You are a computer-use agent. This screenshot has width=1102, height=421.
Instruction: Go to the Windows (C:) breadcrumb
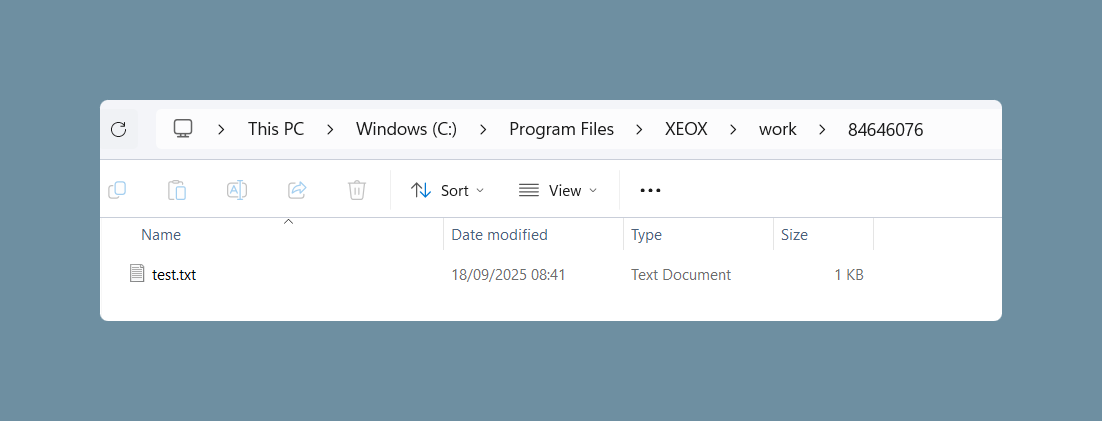tap(406, 129)
